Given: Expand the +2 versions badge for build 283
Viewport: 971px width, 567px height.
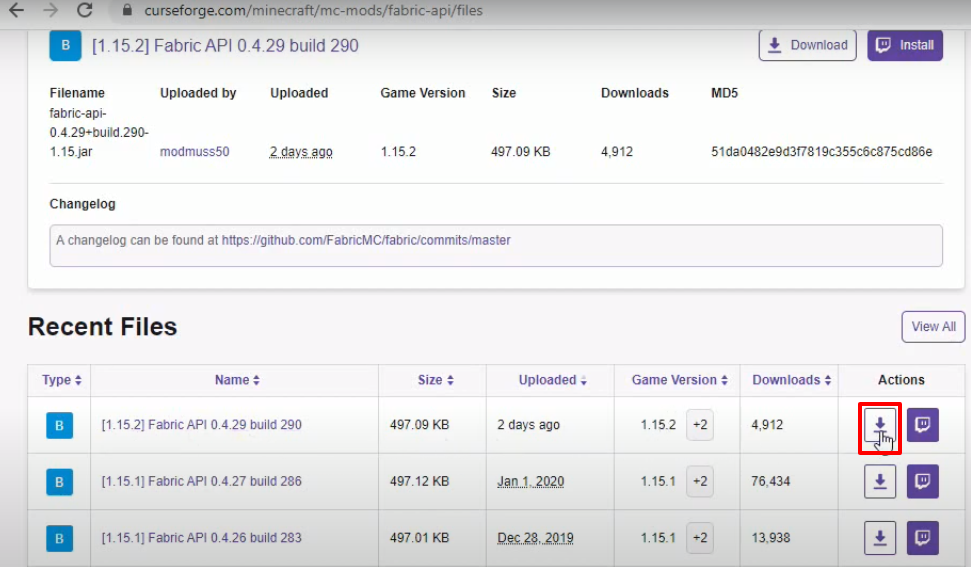Looking at the screenshot, I should coord(700,537).
